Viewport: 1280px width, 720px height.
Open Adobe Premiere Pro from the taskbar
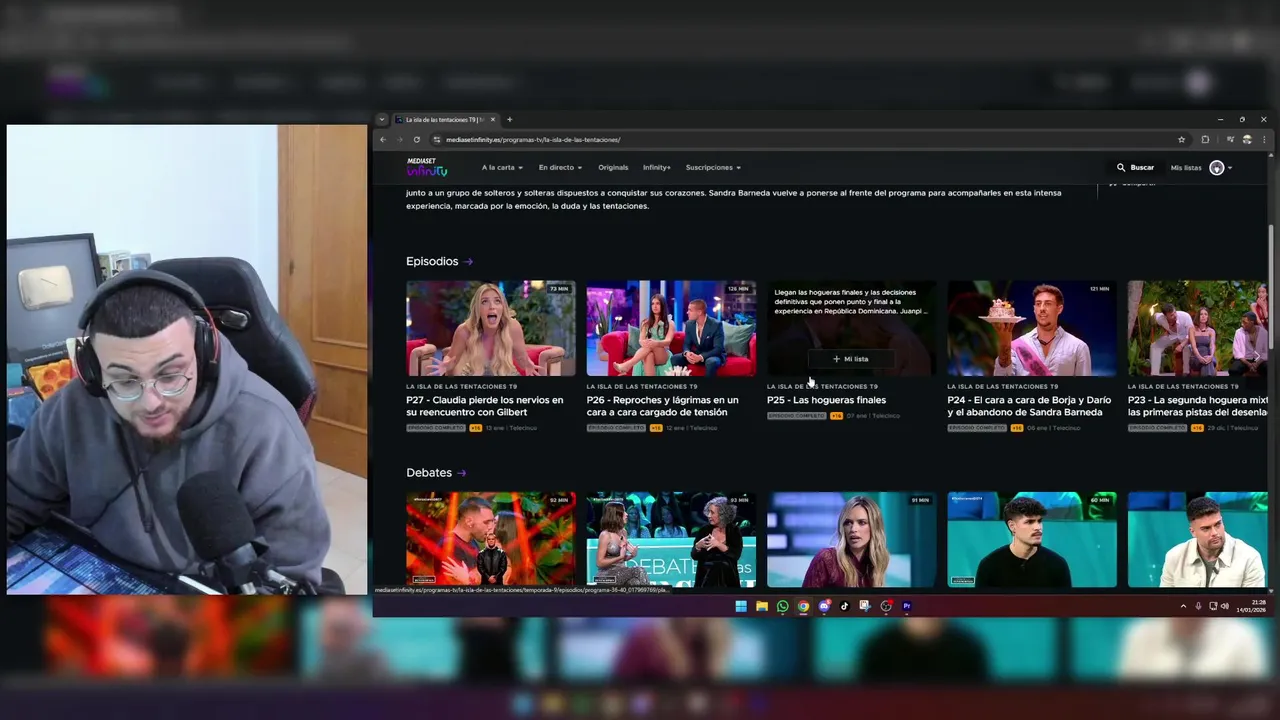coord(907,606)
